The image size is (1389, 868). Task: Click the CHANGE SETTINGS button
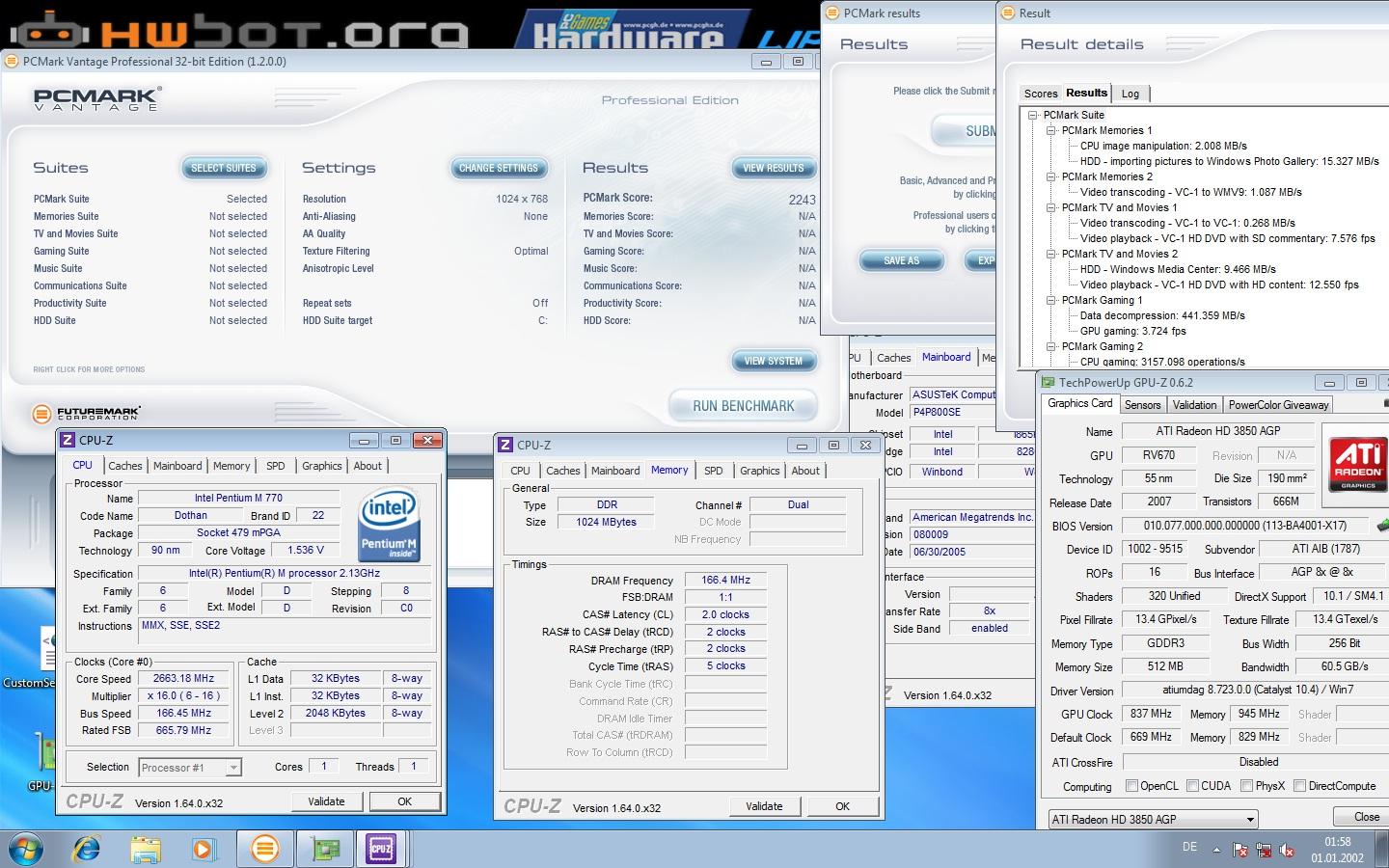click(499, 168)
